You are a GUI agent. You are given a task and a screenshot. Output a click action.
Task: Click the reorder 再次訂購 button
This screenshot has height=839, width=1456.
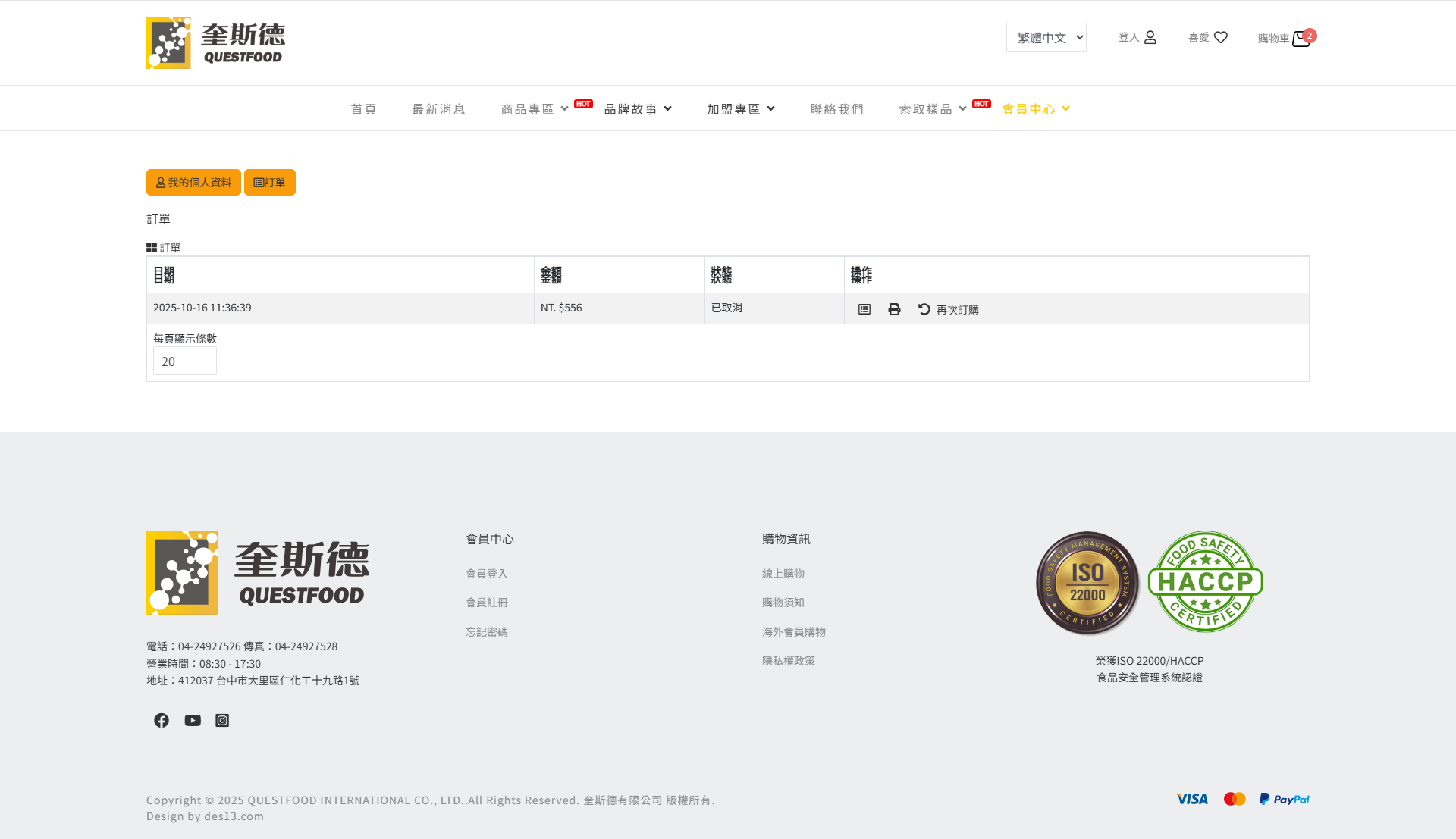tap(948, 309)
